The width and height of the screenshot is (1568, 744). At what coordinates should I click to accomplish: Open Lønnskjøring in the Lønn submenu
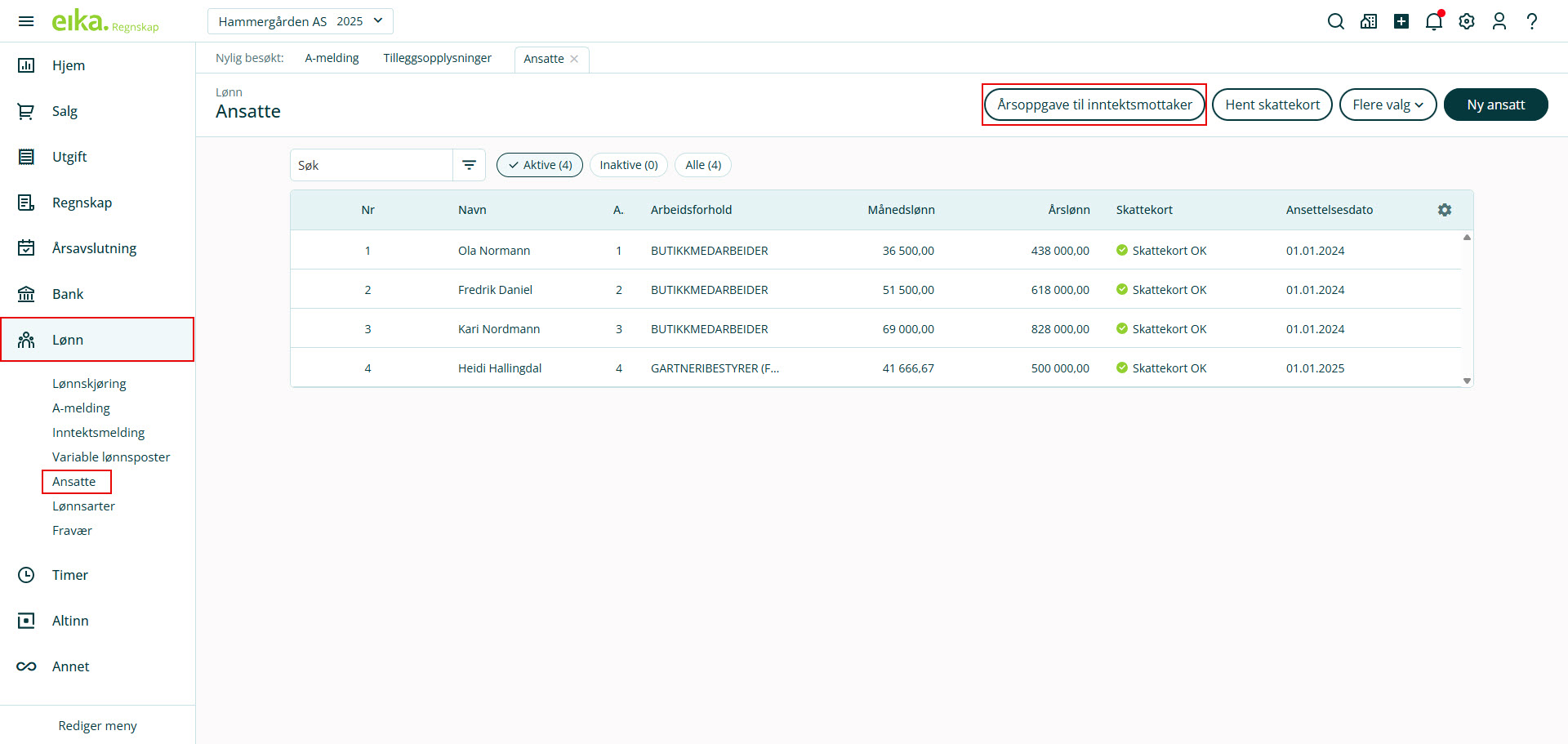[89, 384]
